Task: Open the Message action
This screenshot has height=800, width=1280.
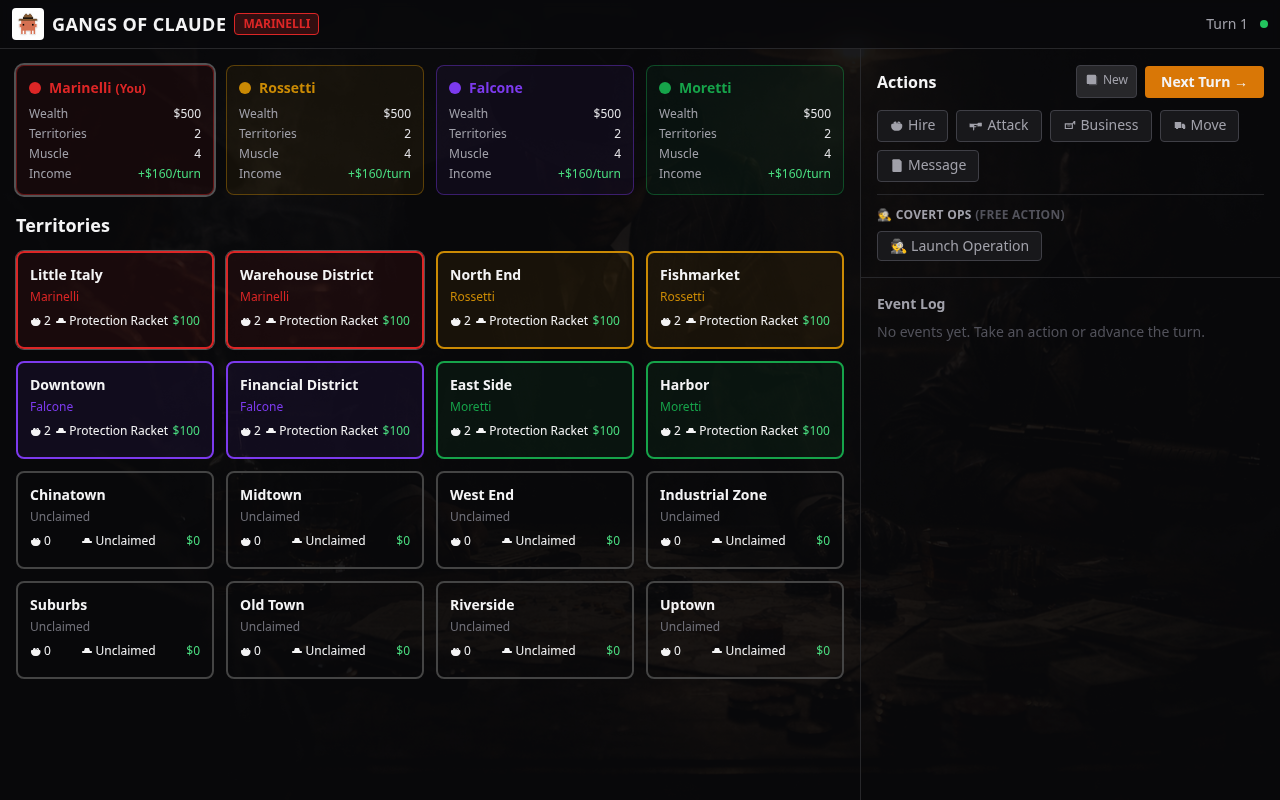Action: (927, 166)
